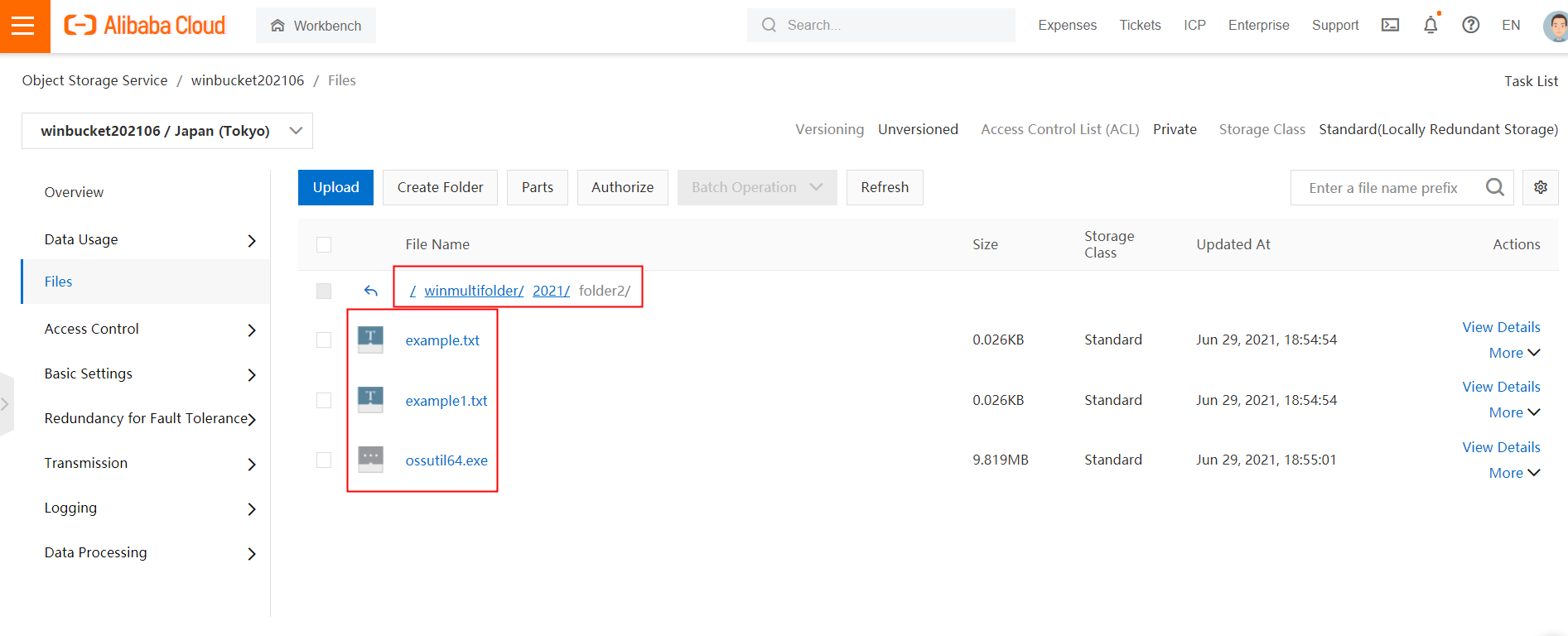This screenshot has height=636, width=1568.
Task: Open Tickets in the top bar
Action: coord(1140,25)
